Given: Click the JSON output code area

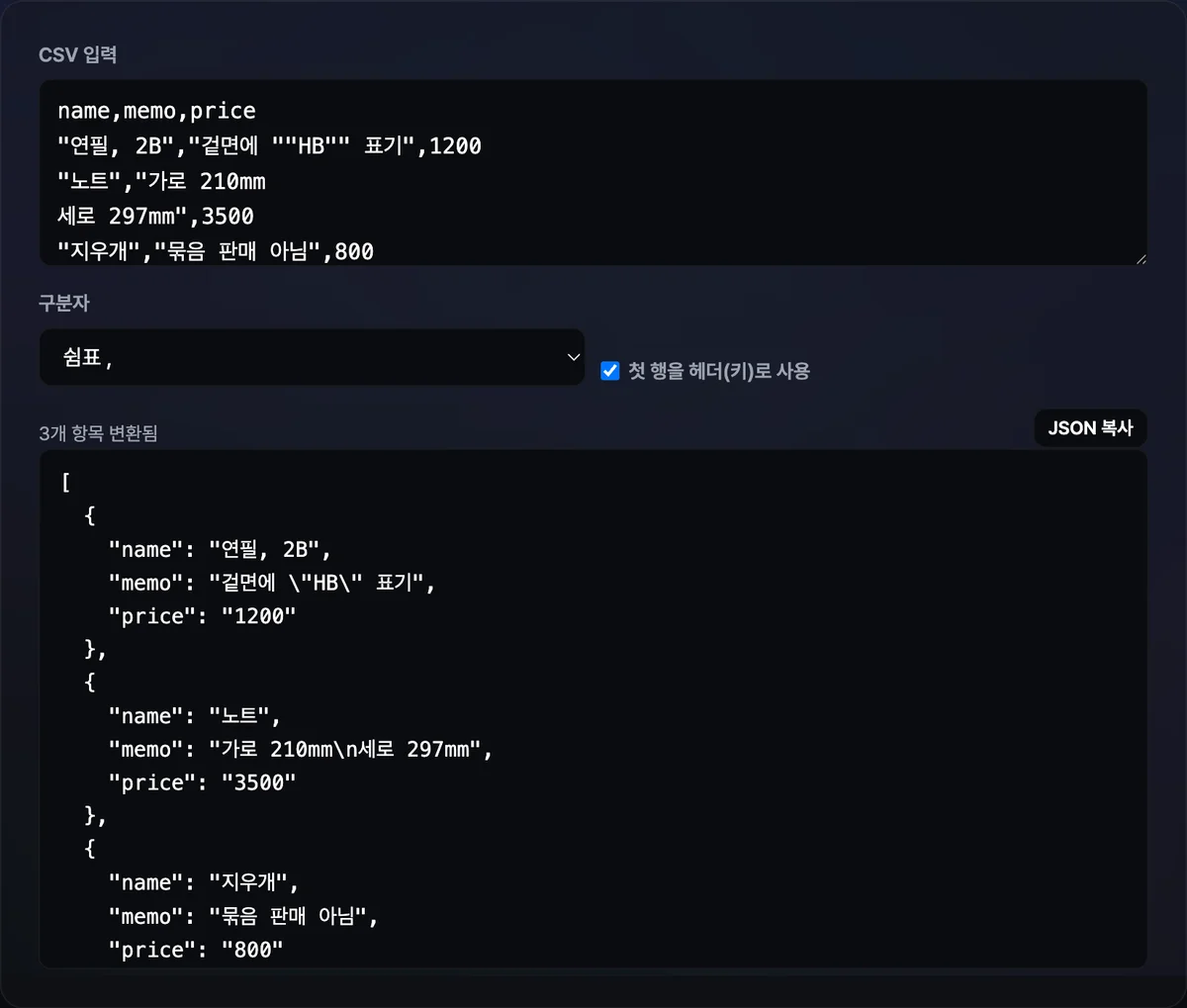Looking at the screenshot, I should tap(593, 708).
